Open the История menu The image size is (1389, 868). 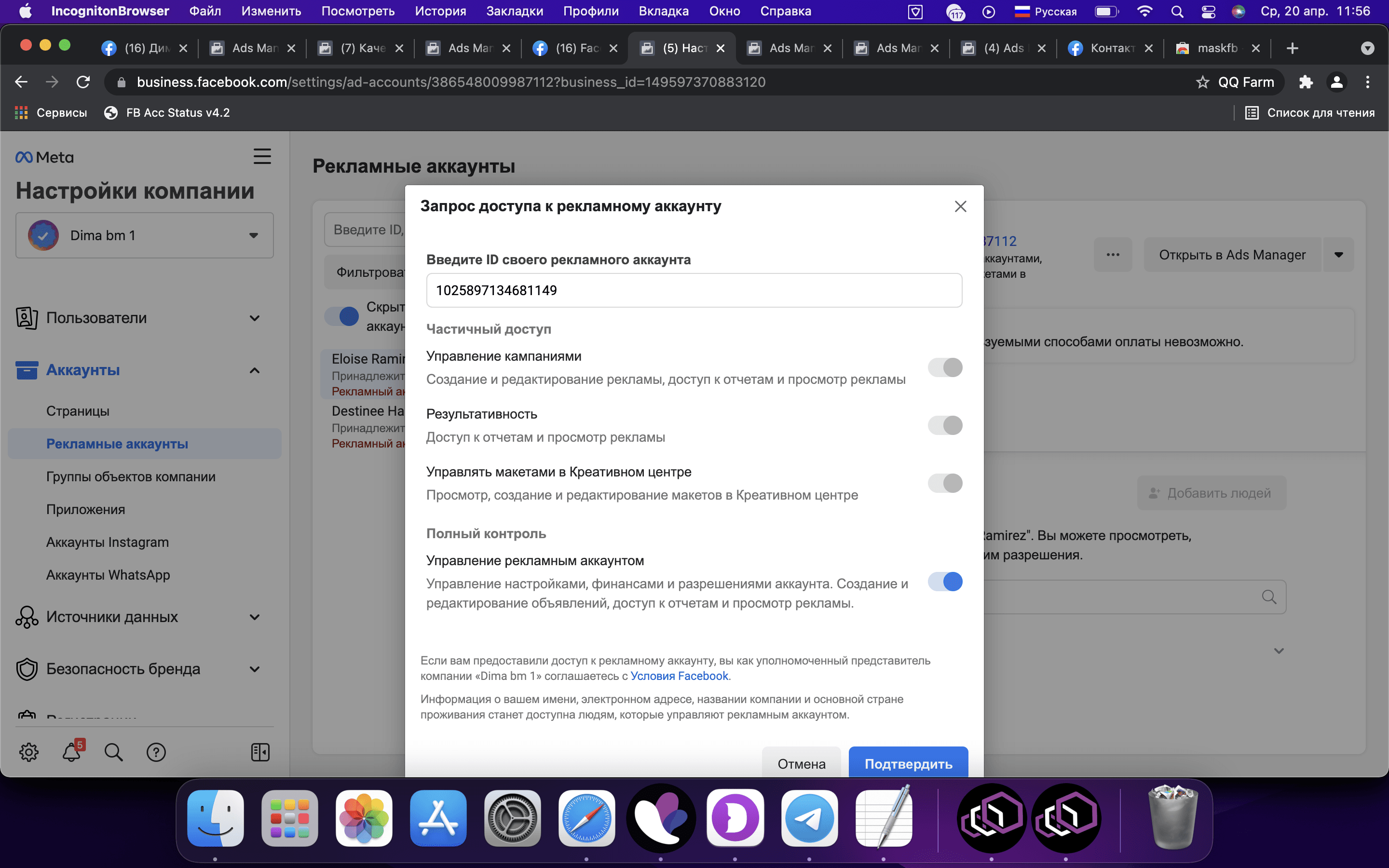click(440, 11)
